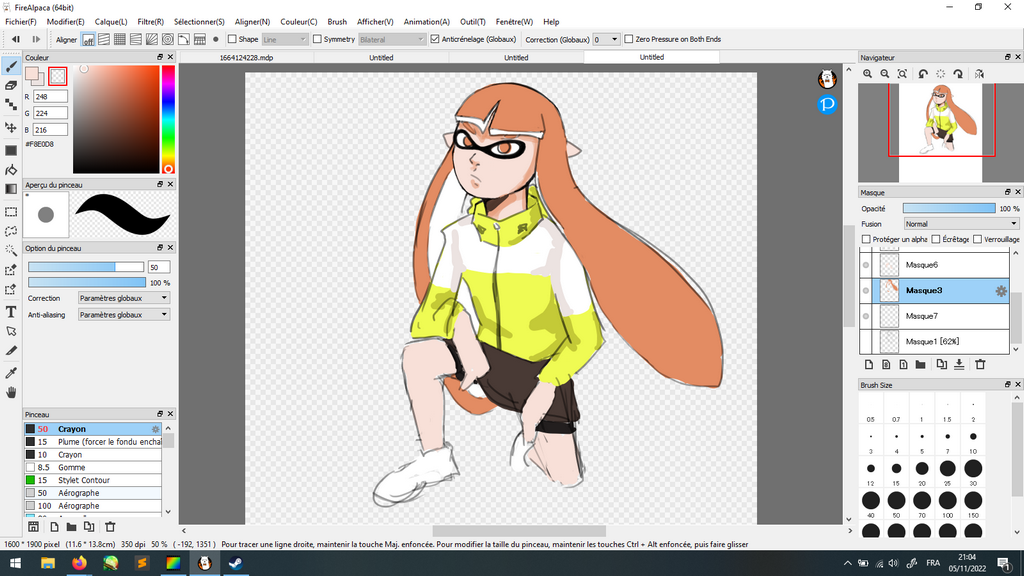Enable concentric circle snap
The image size is (1024, 576).
click(x=168, y=39)
